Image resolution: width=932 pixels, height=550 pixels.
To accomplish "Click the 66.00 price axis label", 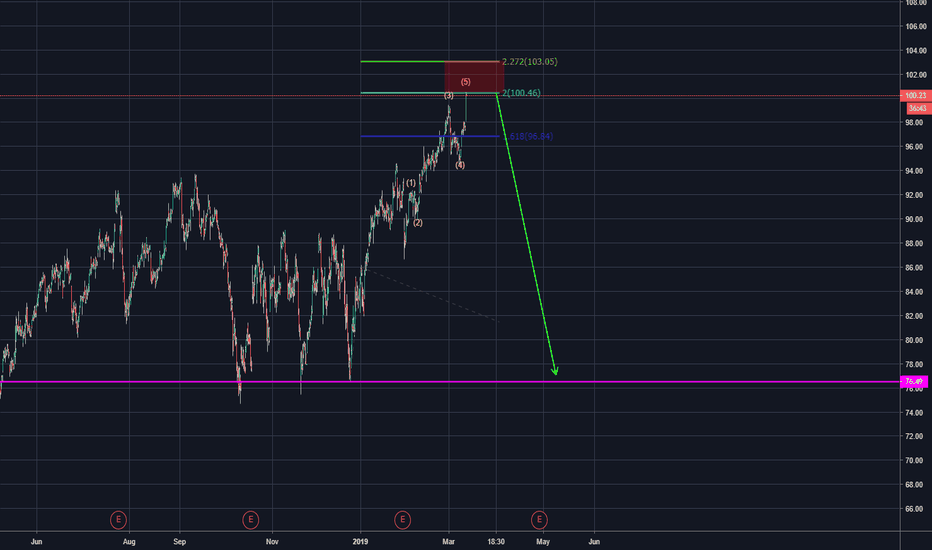I will [x=916, y=509].
